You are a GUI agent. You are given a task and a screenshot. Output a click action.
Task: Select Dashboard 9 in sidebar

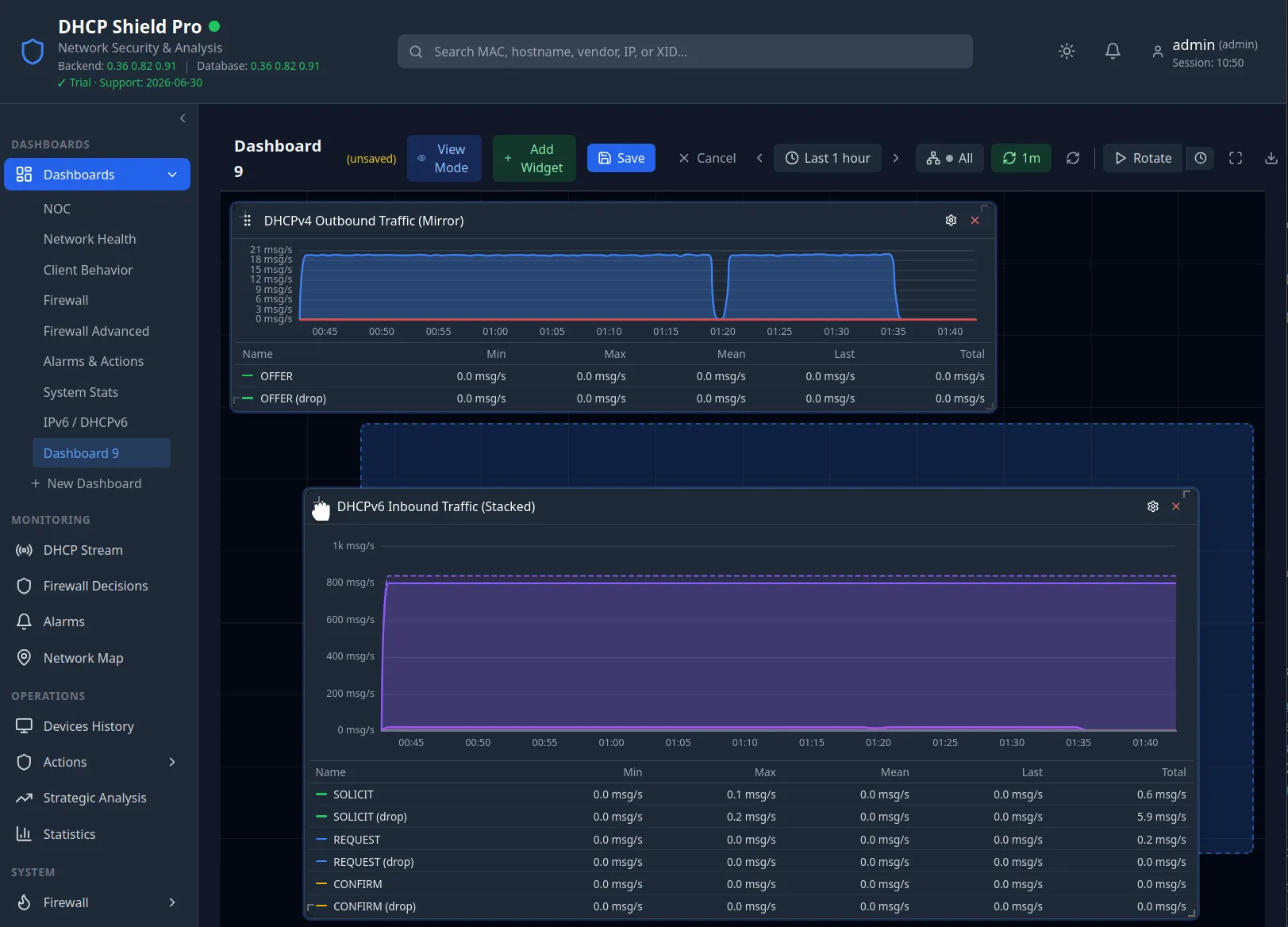click(102, 453)
